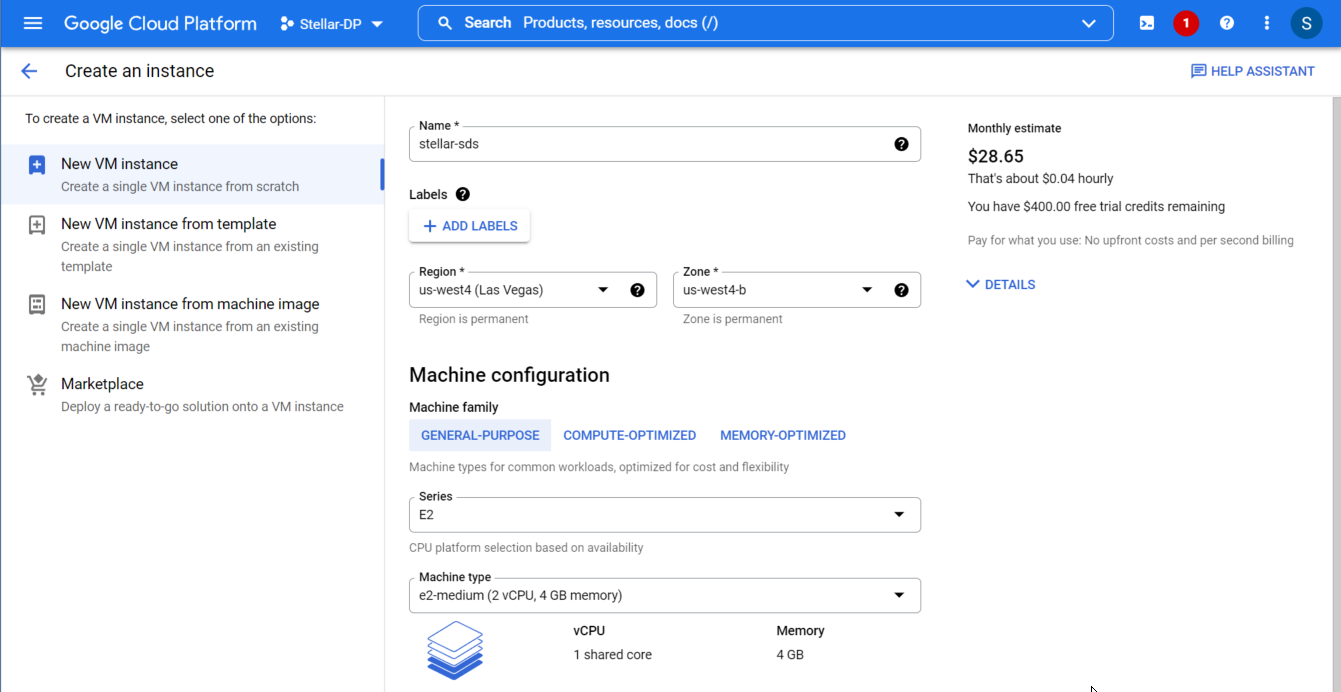Select the Memory-Optimized machine family tab
Viewport: 1341px width, 692px height.
point(782,436)
